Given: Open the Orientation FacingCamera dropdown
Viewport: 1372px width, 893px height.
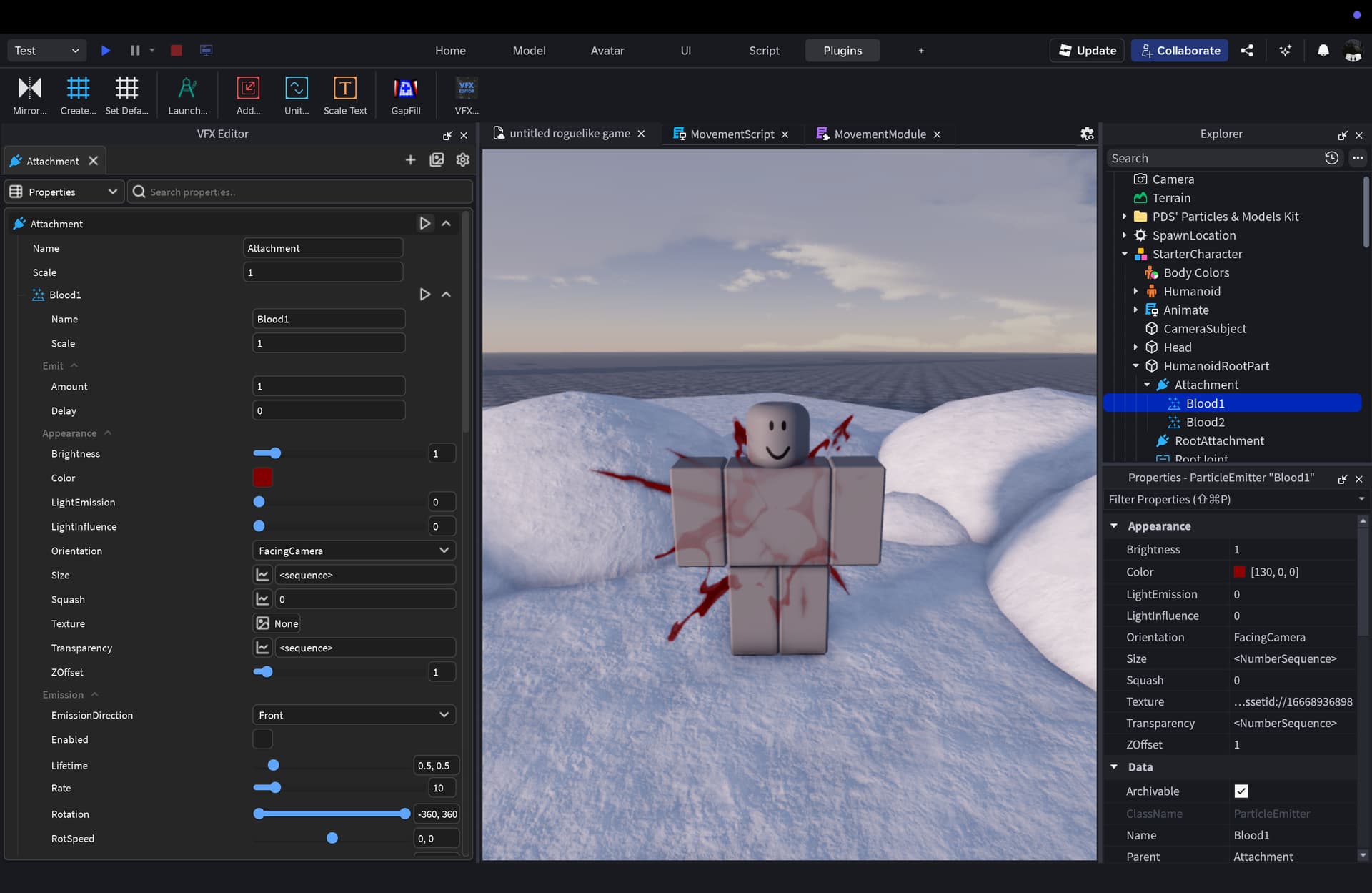Looking at the screenshot, I should click(354, 551).
